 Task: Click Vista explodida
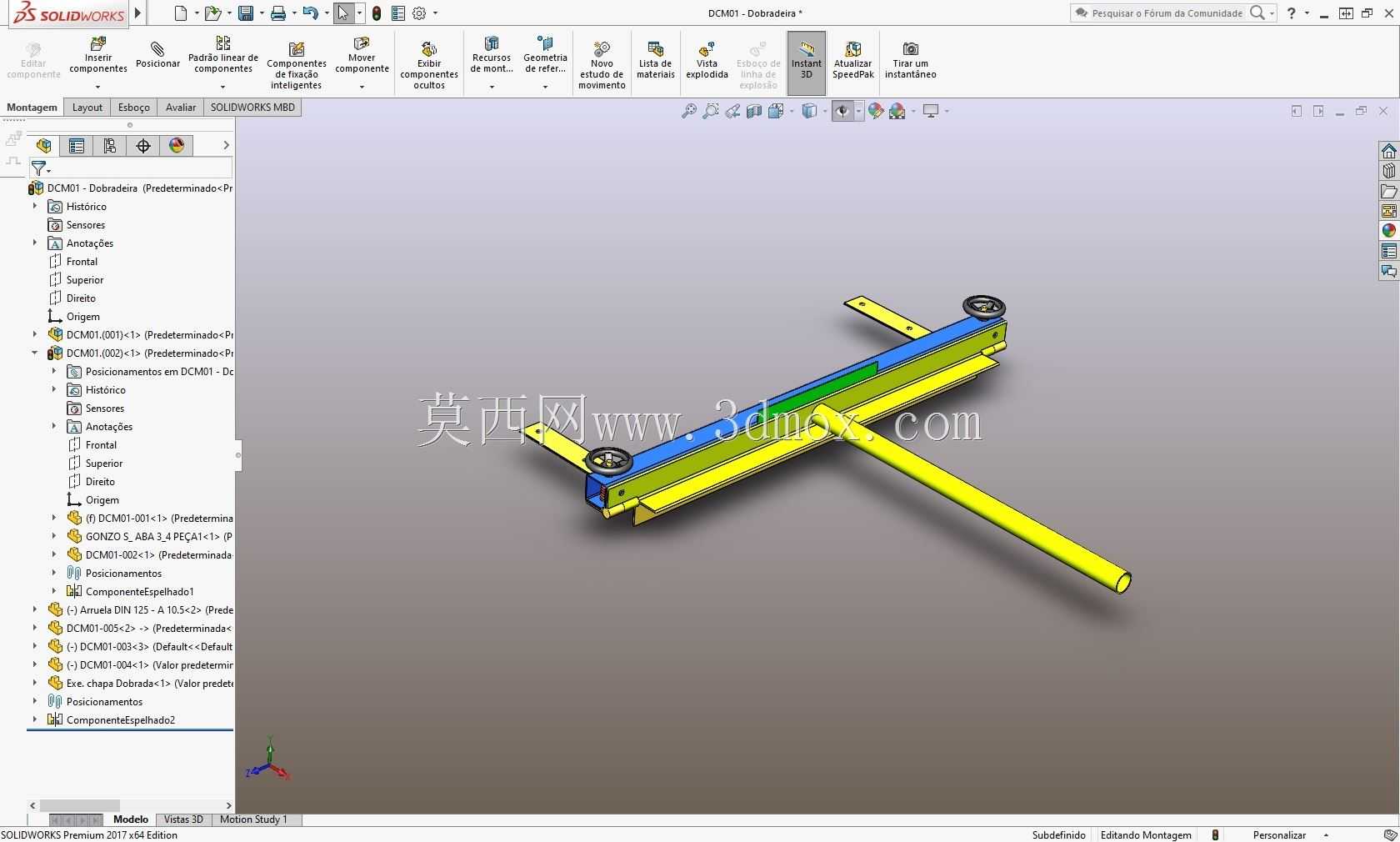coord(707,60)
